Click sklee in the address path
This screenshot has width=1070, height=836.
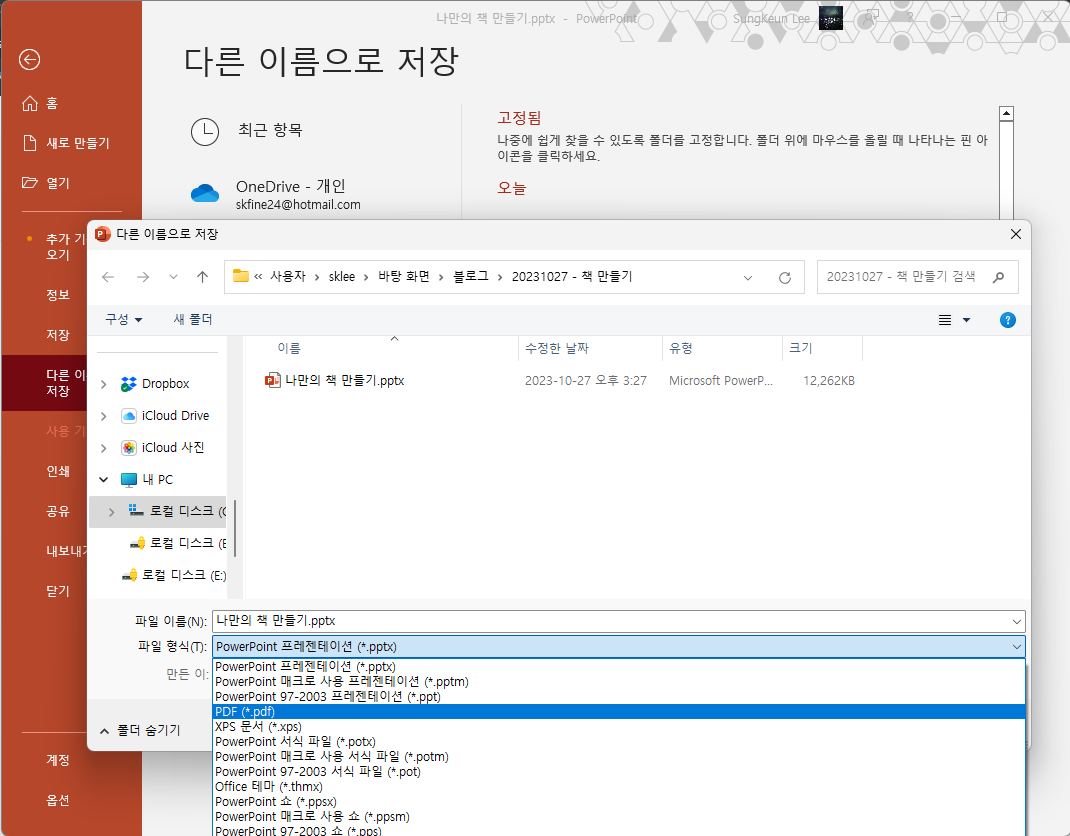pyautogui.click(x=342, y=276)
